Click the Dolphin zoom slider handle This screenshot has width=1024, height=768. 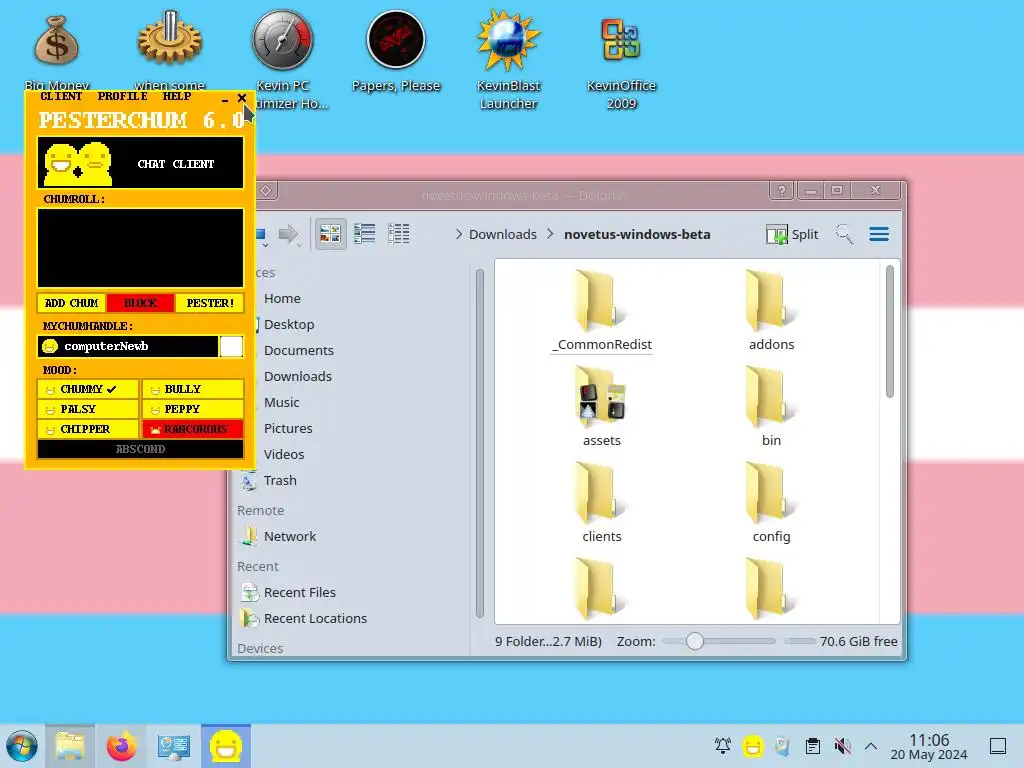pyautogui.click(x=695, y=641)
